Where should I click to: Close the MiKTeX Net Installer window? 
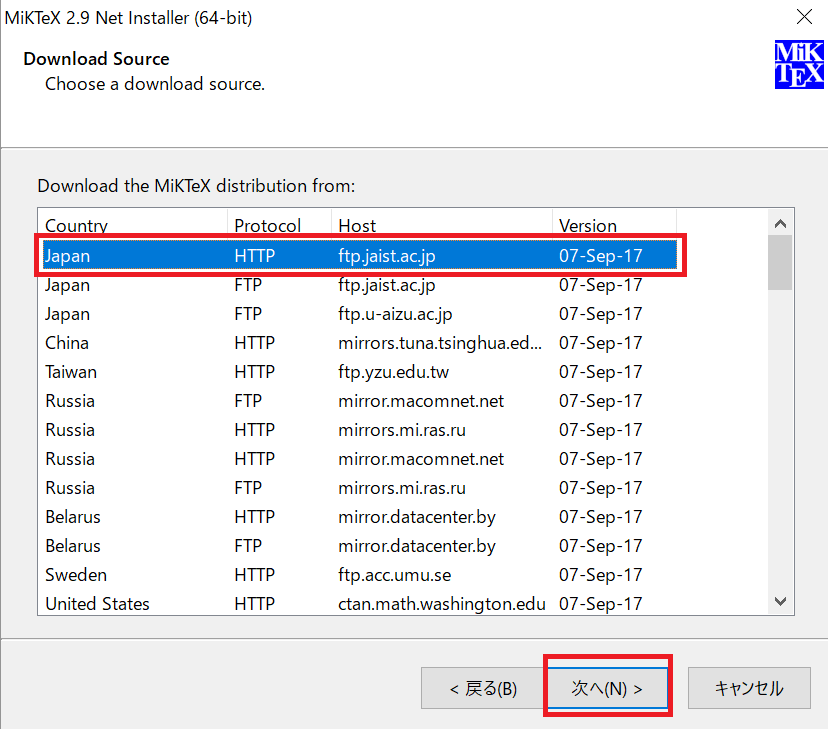pyautogui.click(x=804, y=17)
